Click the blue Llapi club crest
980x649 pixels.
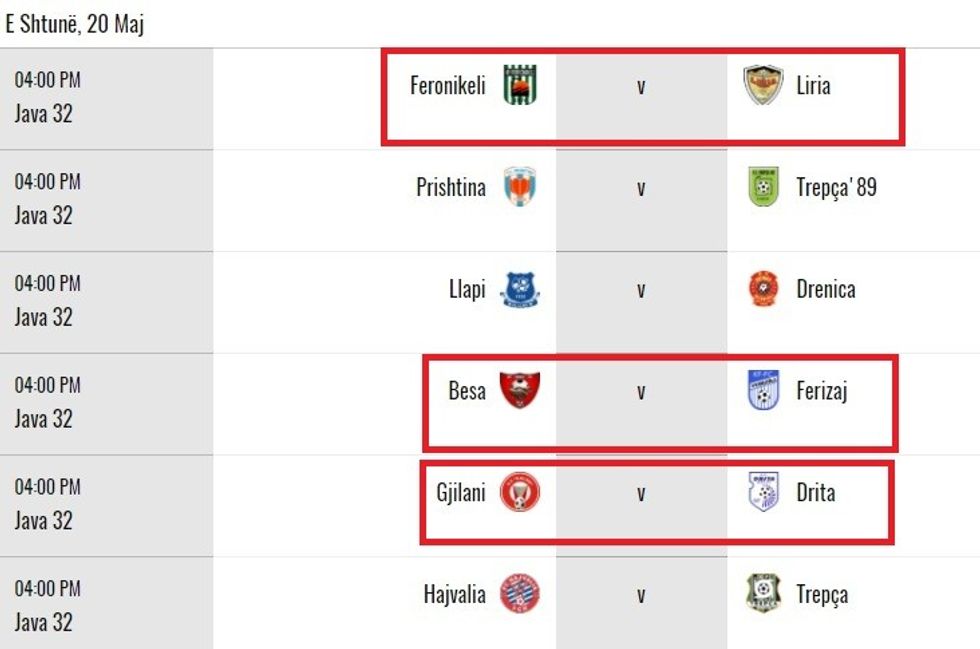tap(520, 289)
